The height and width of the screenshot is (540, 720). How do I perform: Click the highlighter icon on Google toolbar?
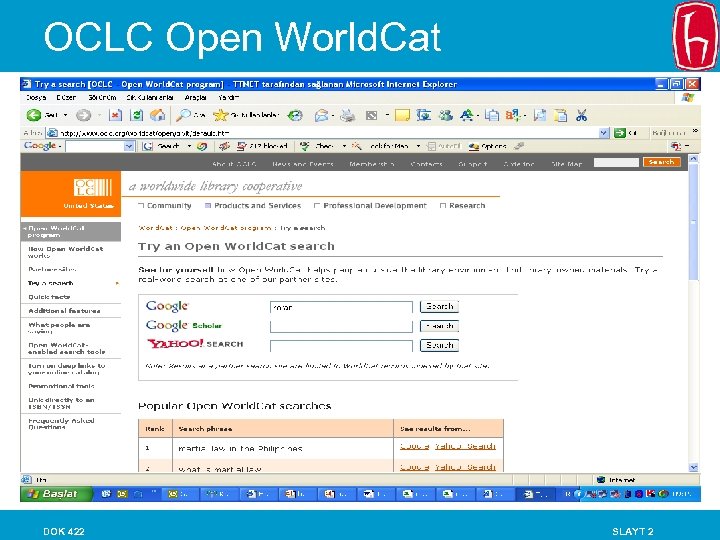point(519,146)
